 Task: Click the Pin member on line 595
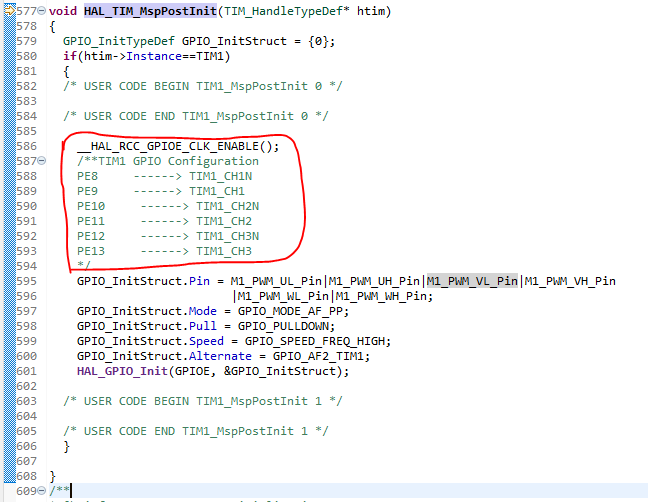point(199,281)
